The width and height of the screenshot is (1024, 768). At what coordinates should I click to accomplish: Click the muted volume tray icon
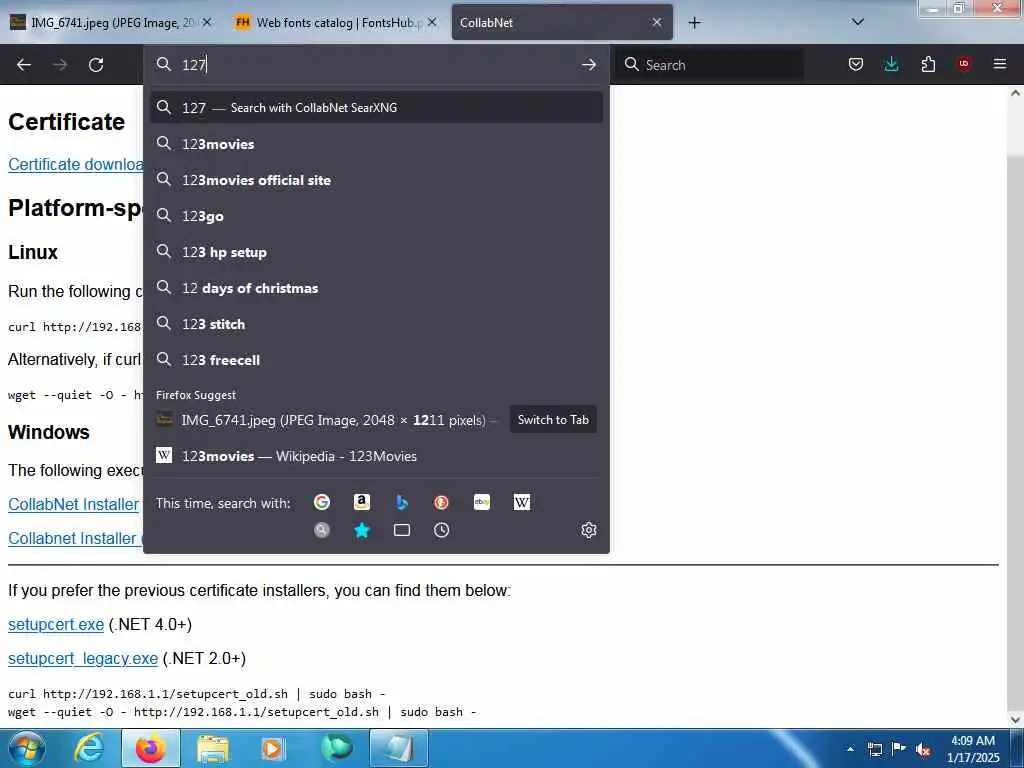coord(923,749)
